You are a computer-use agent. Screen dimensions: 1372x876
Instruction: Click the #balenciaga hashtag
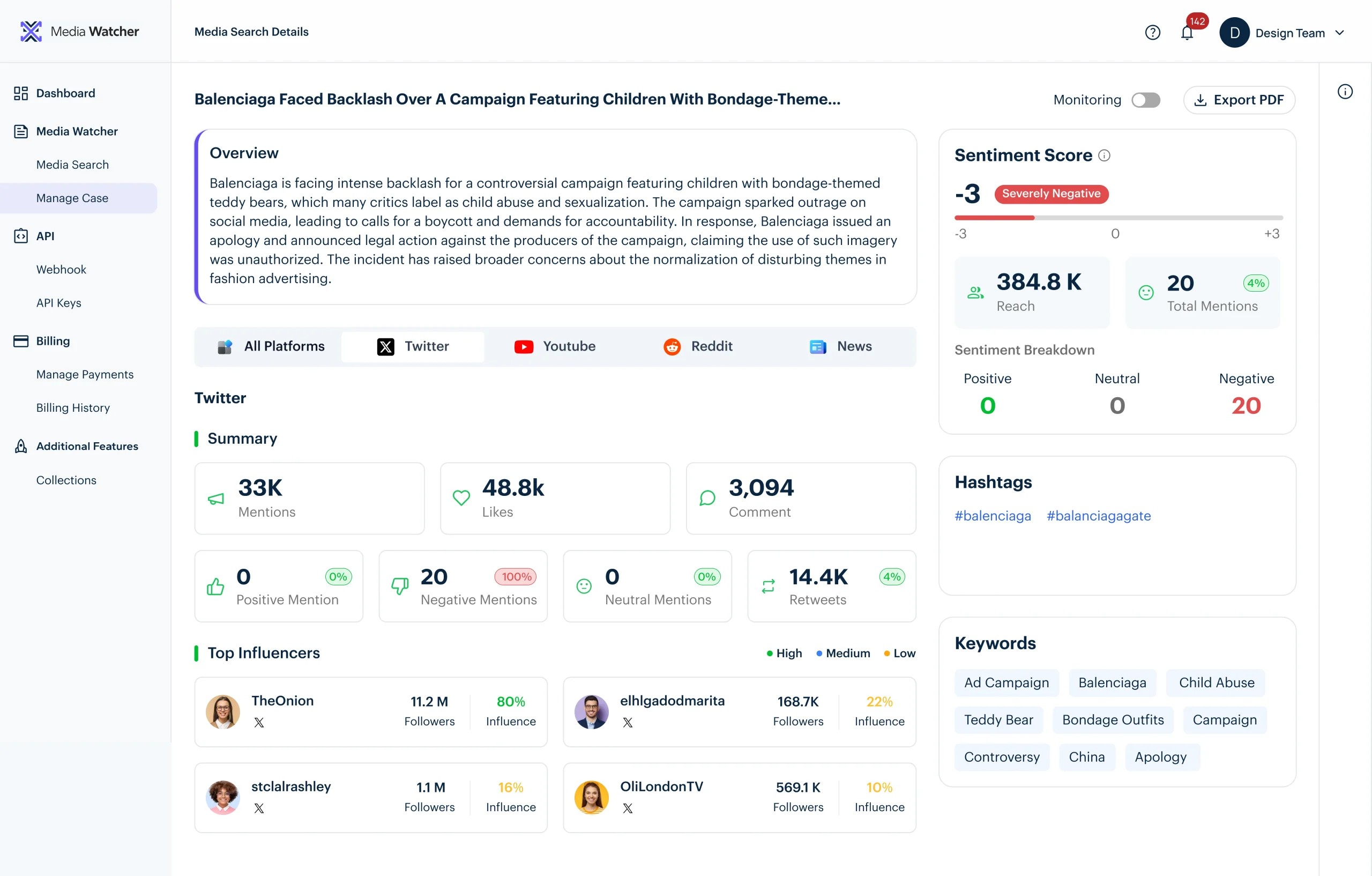993,516
